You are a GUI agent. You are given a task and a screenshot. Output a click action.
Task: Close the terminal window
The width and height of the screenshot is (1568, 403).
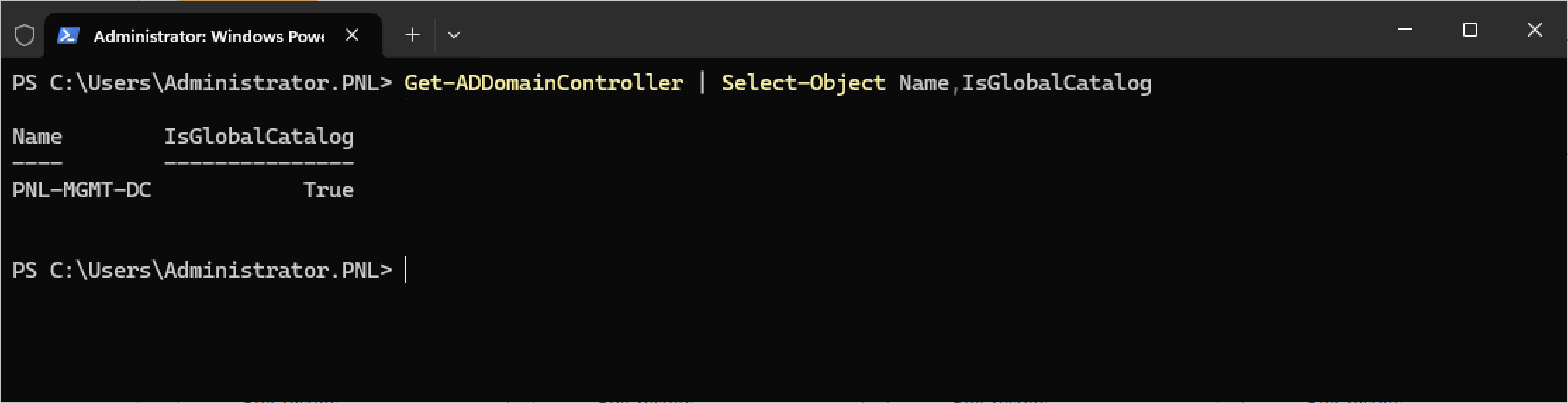(1534, 30)
